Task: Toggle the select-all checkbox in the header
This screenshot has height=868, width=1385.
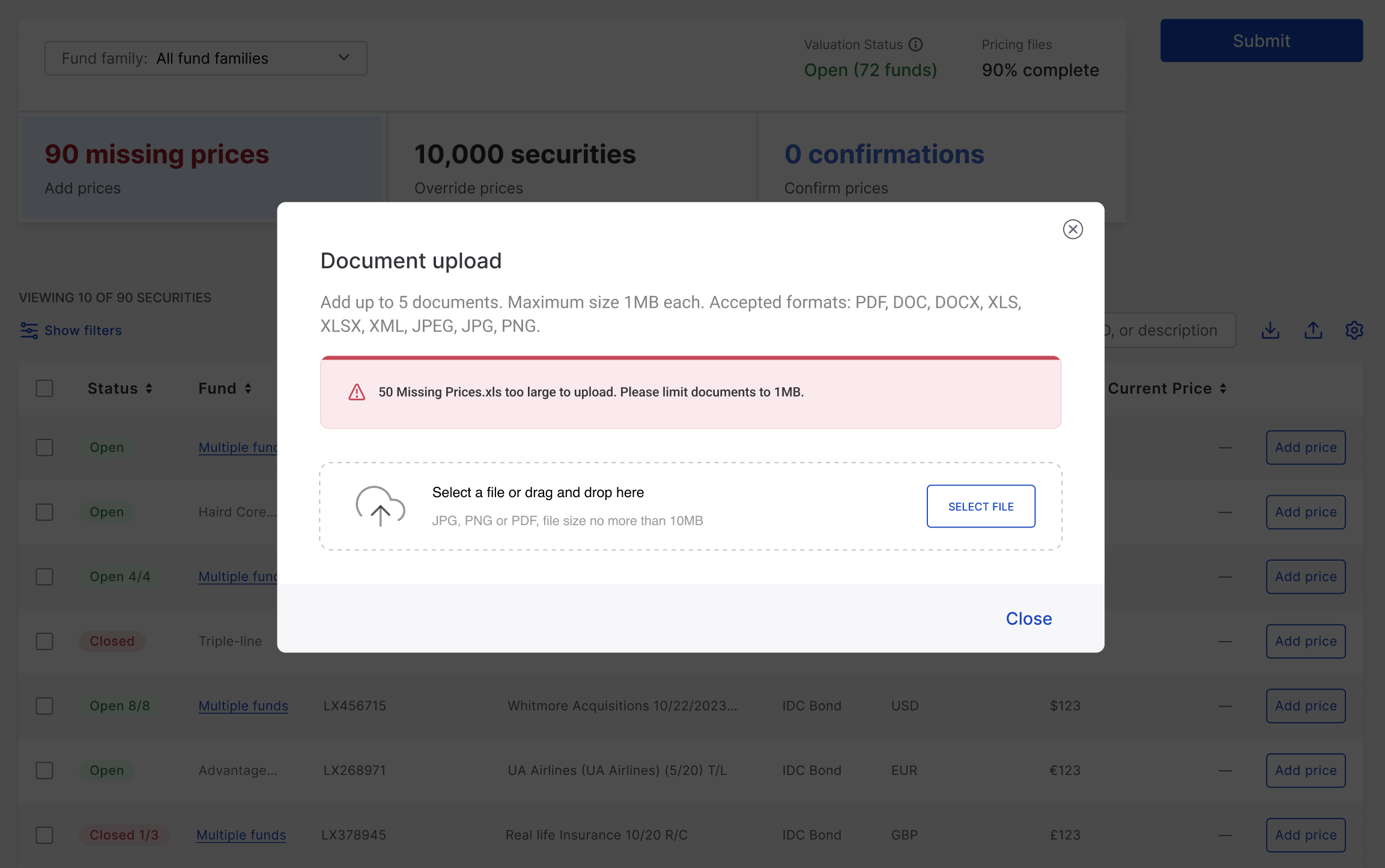Action: pos(44,388)
